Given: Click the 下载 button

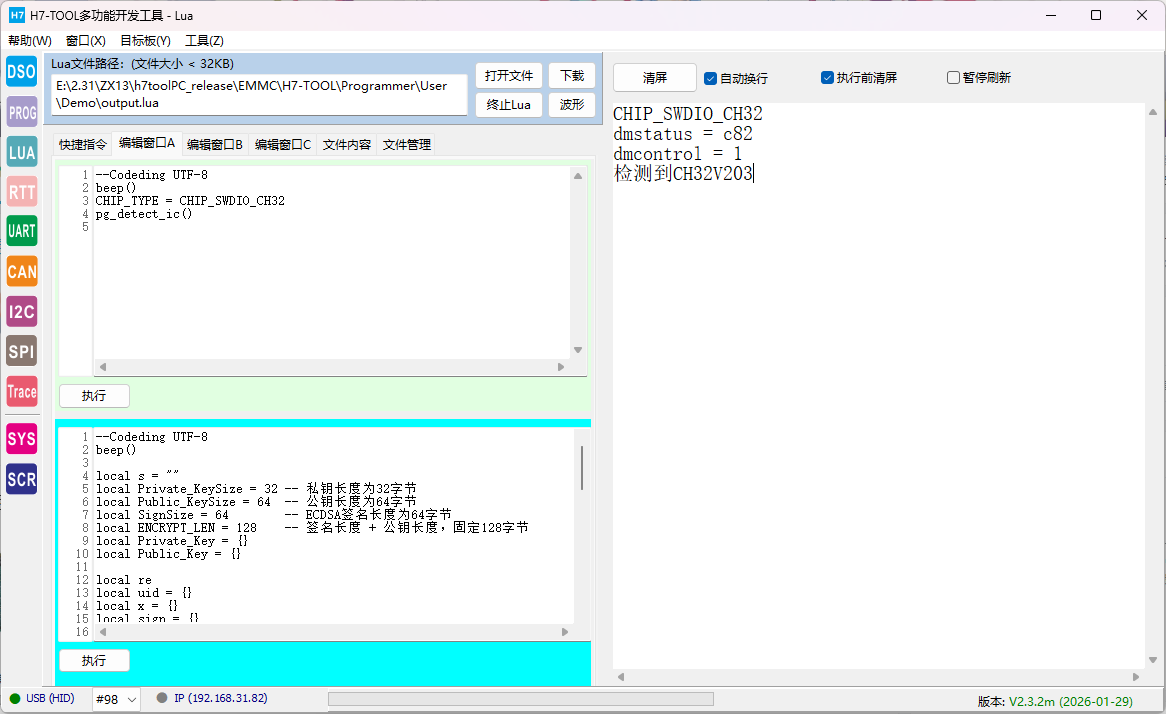Looking at the screenshot, I should tap(572, 76).
